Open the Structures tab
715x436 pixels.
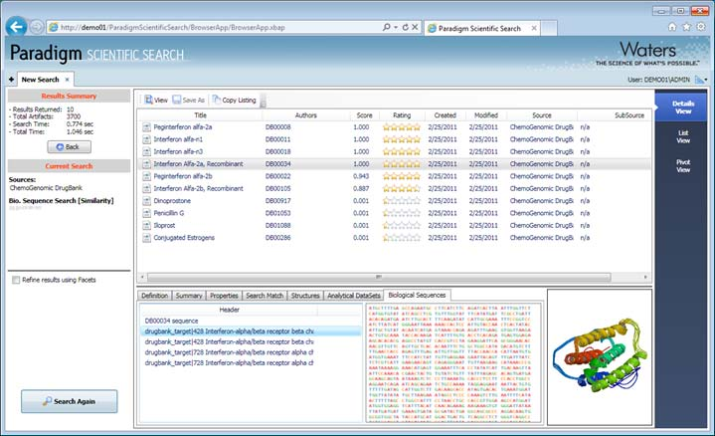(x=305, y=296)
